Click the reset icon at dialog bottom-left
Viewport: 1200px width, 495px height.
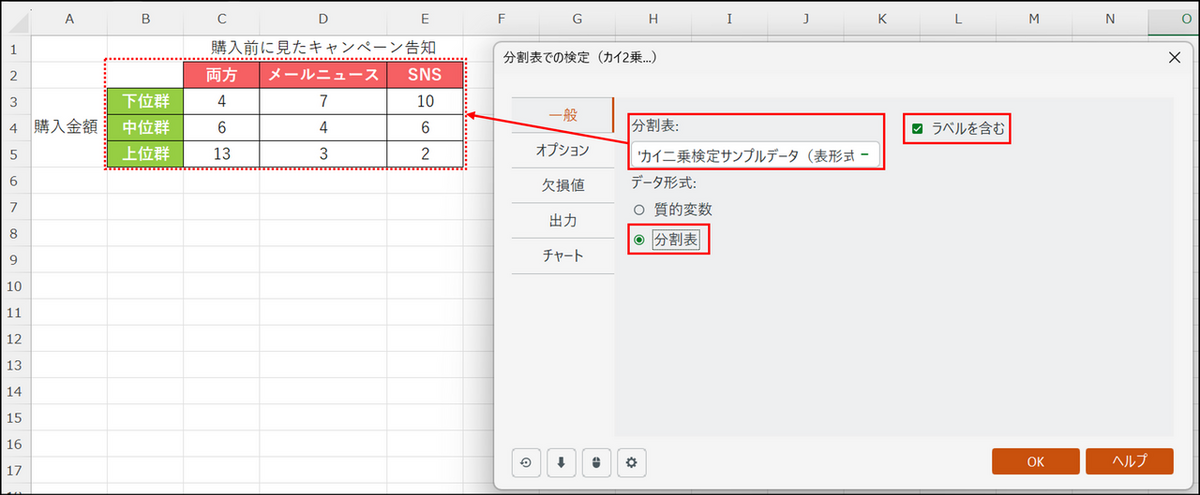click(x=526, y=462)
